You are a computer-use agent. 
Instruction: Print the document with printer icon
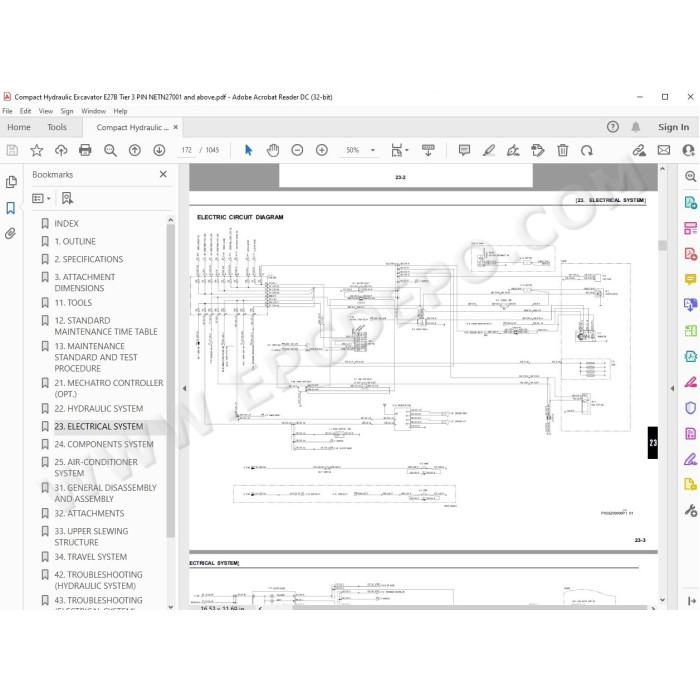pyautogui.click(x=85, y=150)
